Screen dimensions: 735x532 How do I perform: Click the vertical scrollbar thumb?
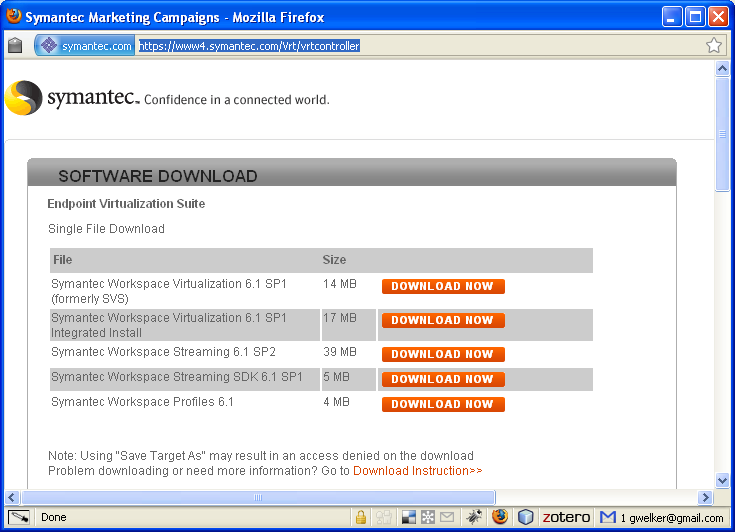(722, 134)
